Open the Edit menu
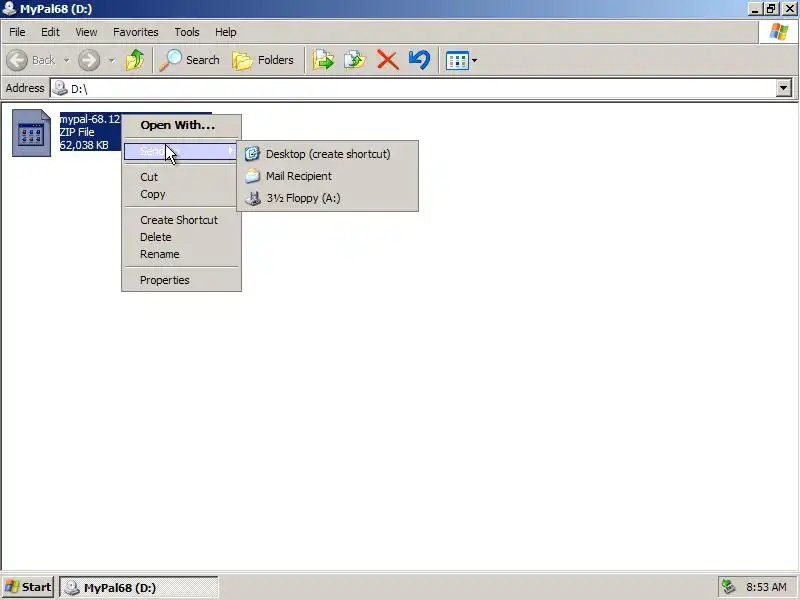 pyautogui.click(x=50, y=32)
